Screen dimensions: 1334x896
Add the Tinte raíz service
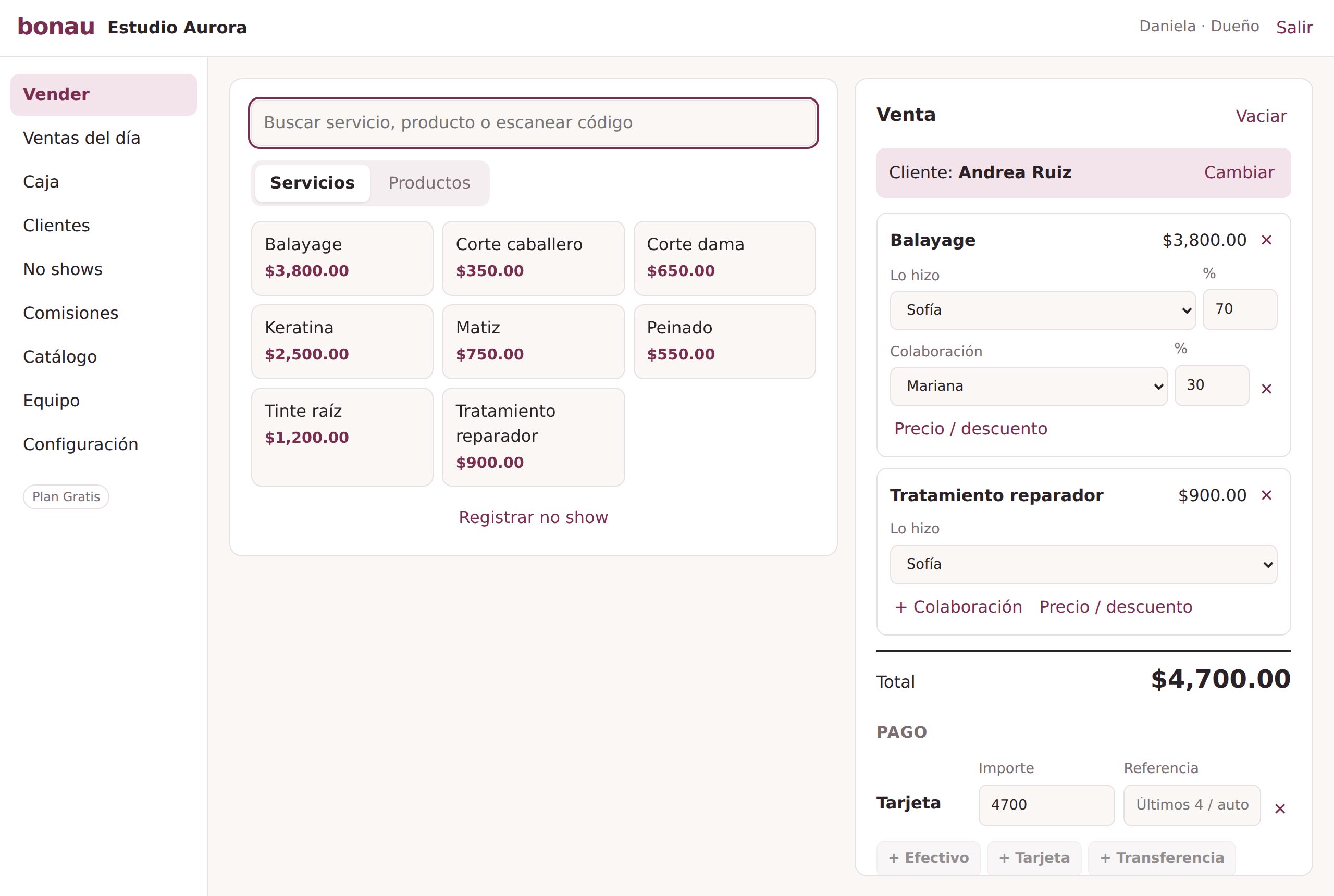(342, 437)
